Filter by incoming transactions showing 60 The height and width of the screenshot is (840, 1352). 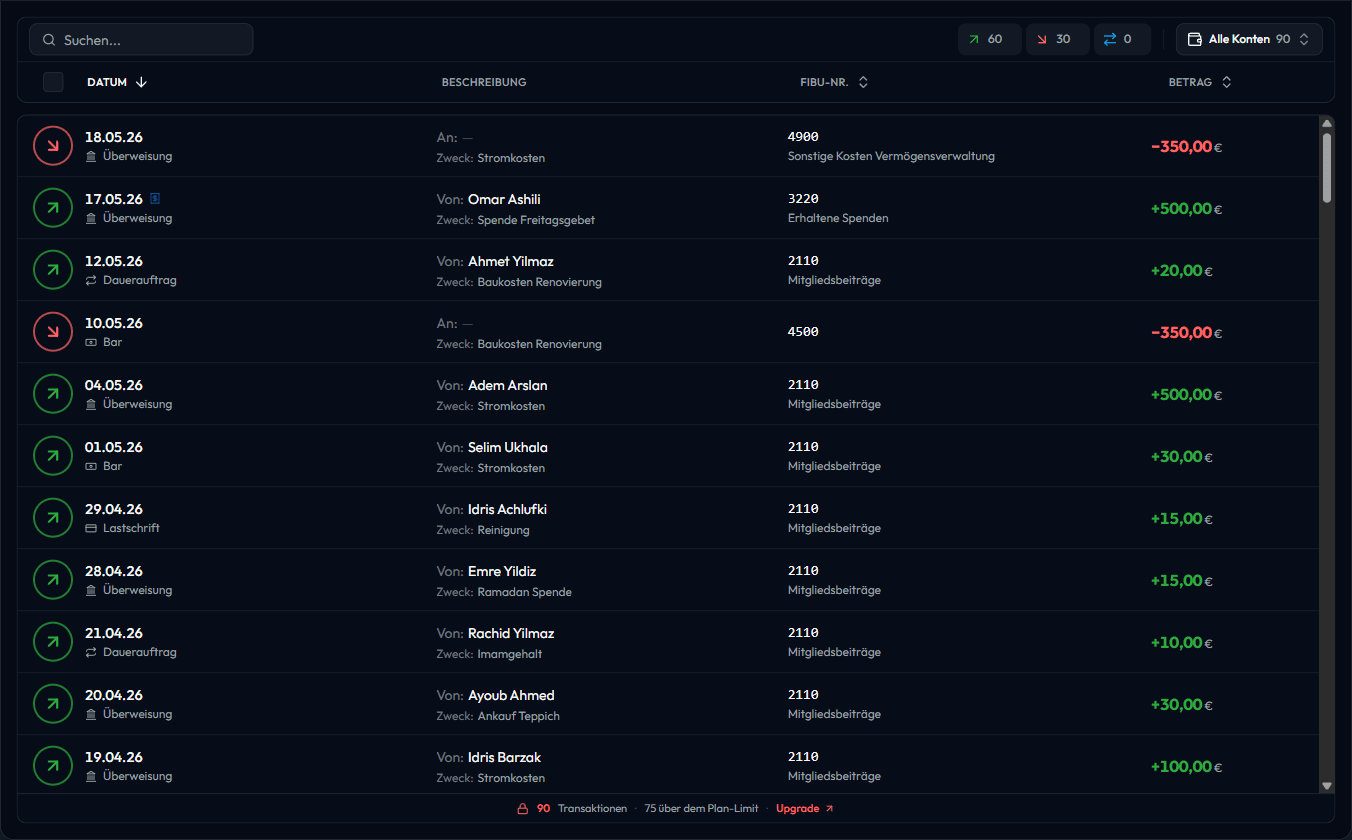[989, 40]
